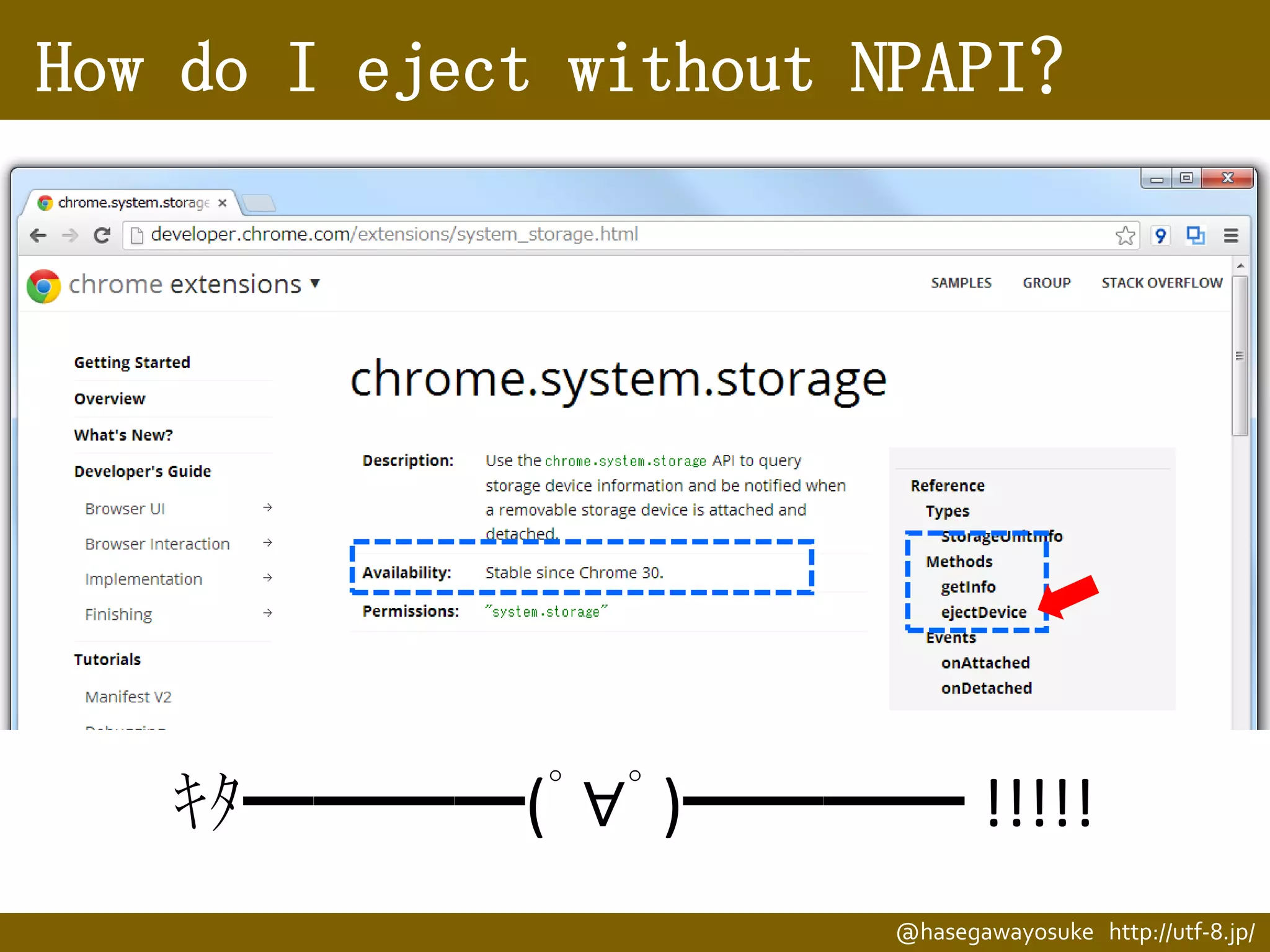Jump to the Events section
This screenshot has width=1270, height=952.
(x=951, y=638)
